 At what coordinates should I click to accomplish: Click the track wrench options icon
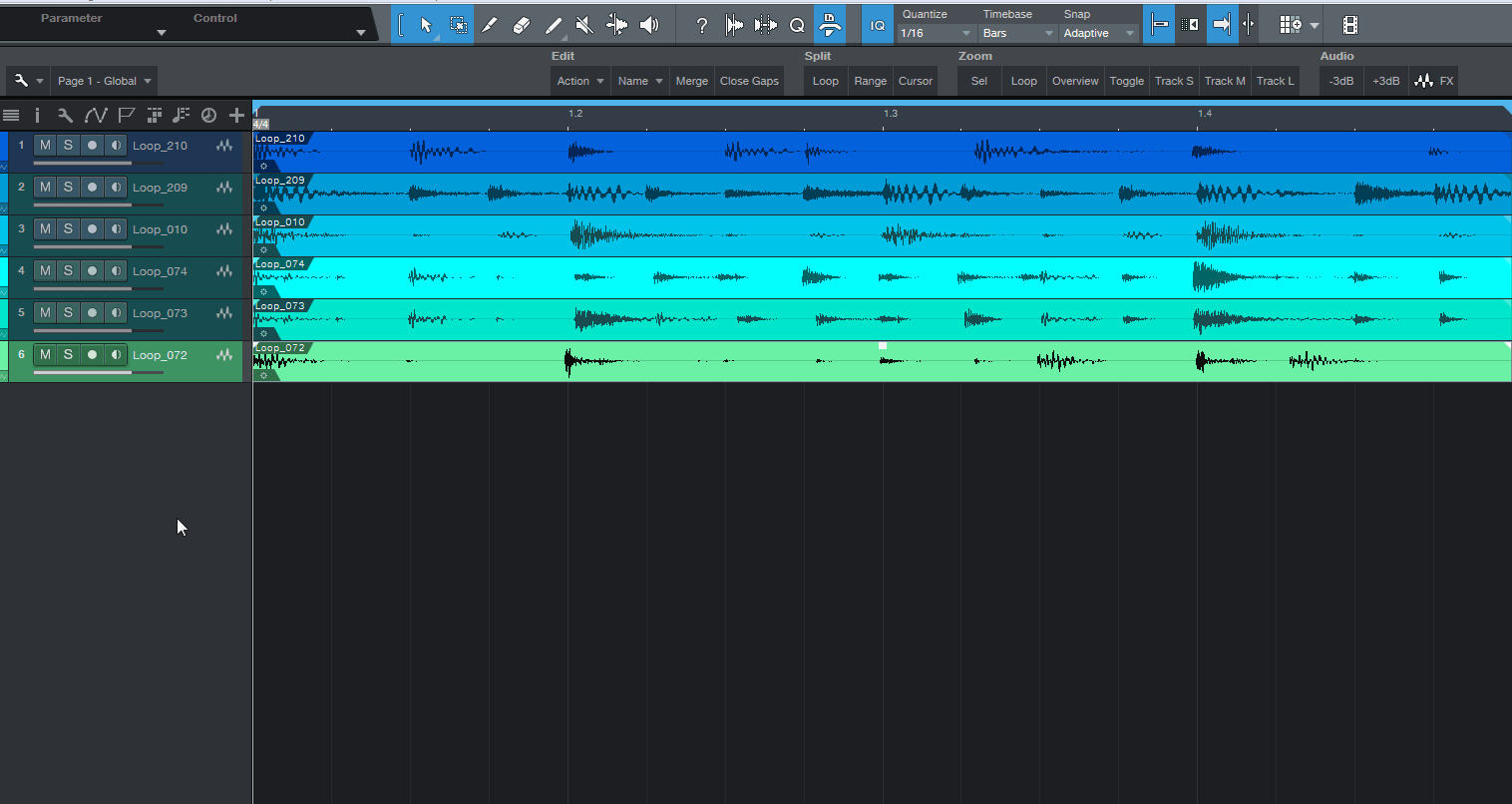[x=65, y=115]
